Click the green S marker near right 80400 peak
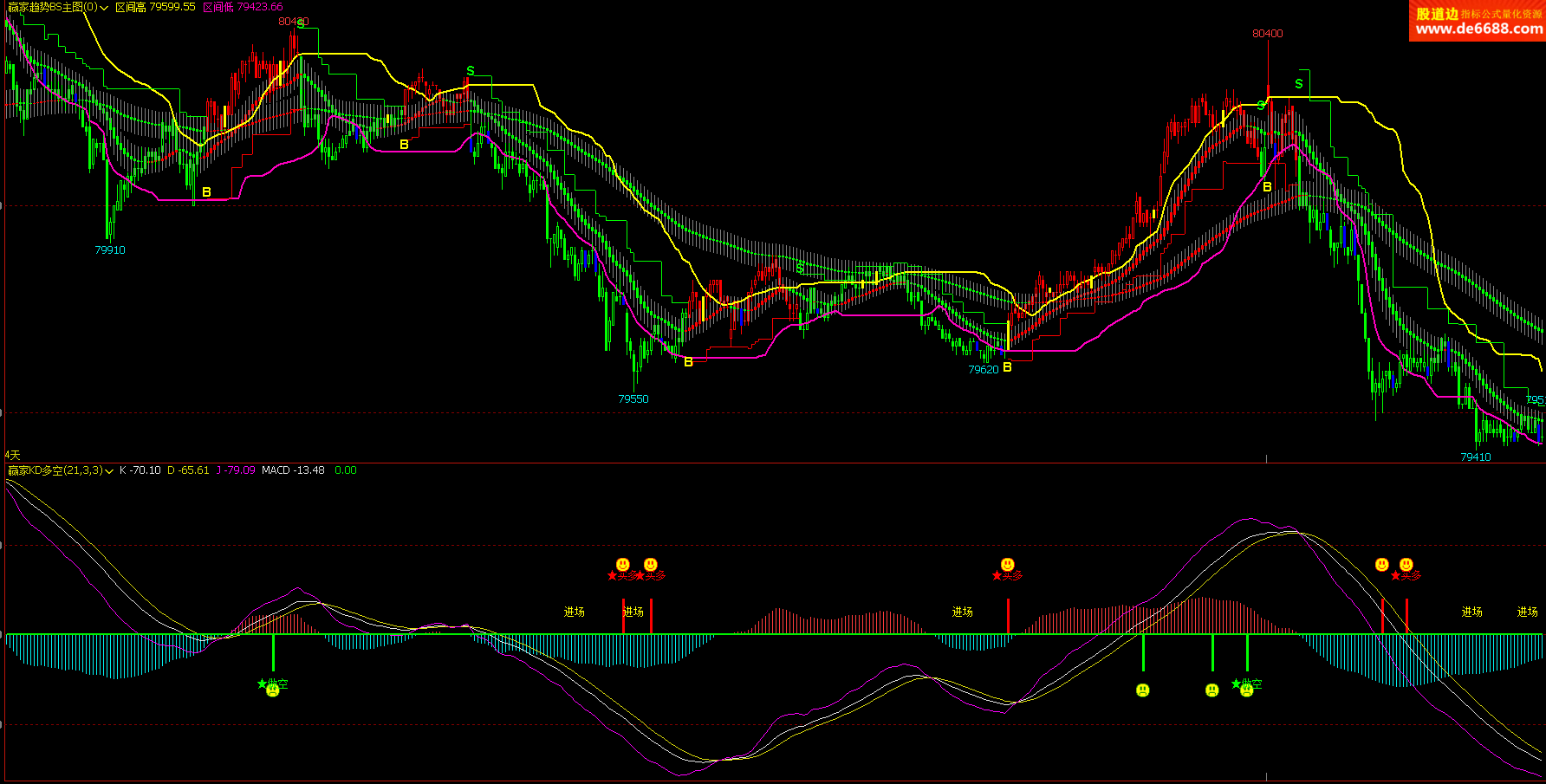The image size is (1546, 784). tap(1298, 84)
